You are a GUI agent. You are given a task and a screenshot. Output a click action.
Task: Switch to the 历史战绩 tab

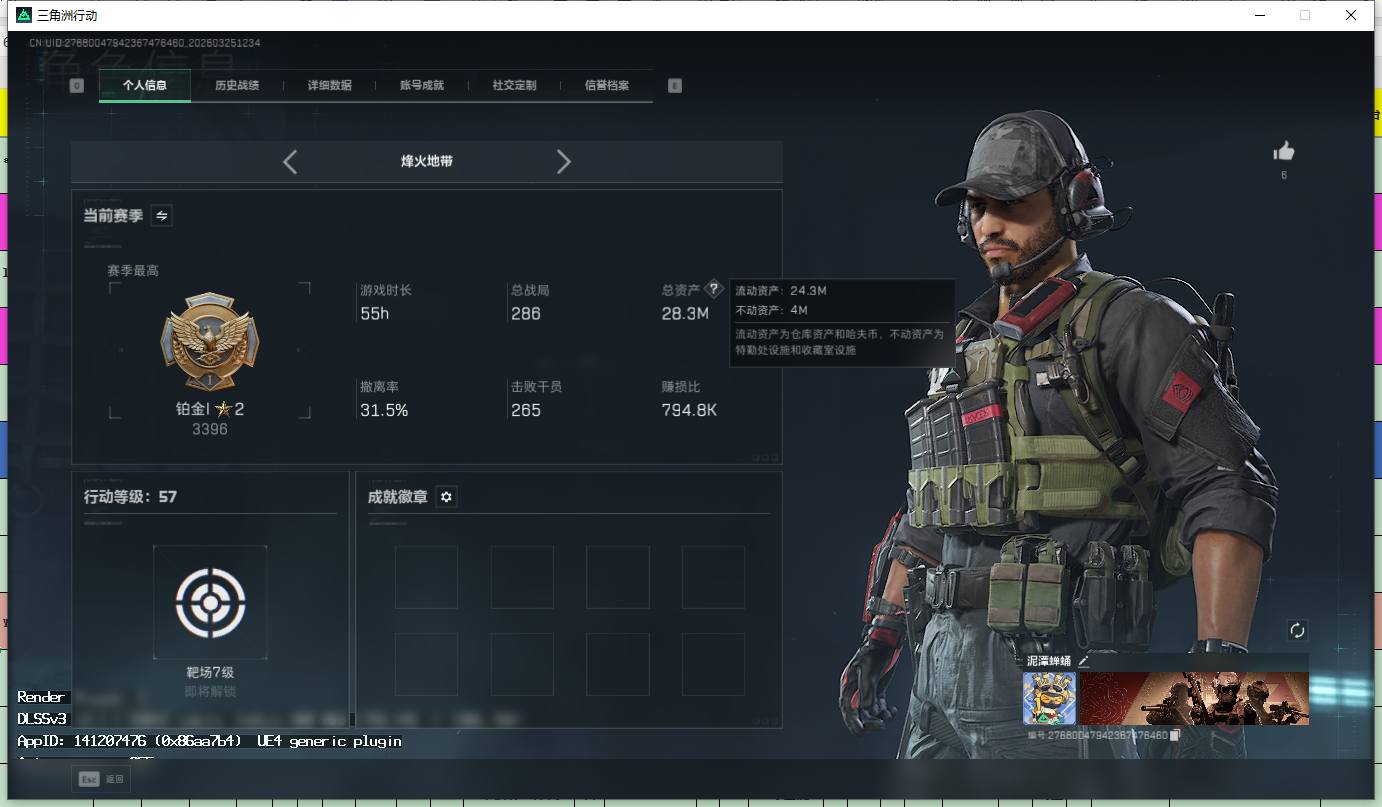pyautogui.click(x=237, y=86)
